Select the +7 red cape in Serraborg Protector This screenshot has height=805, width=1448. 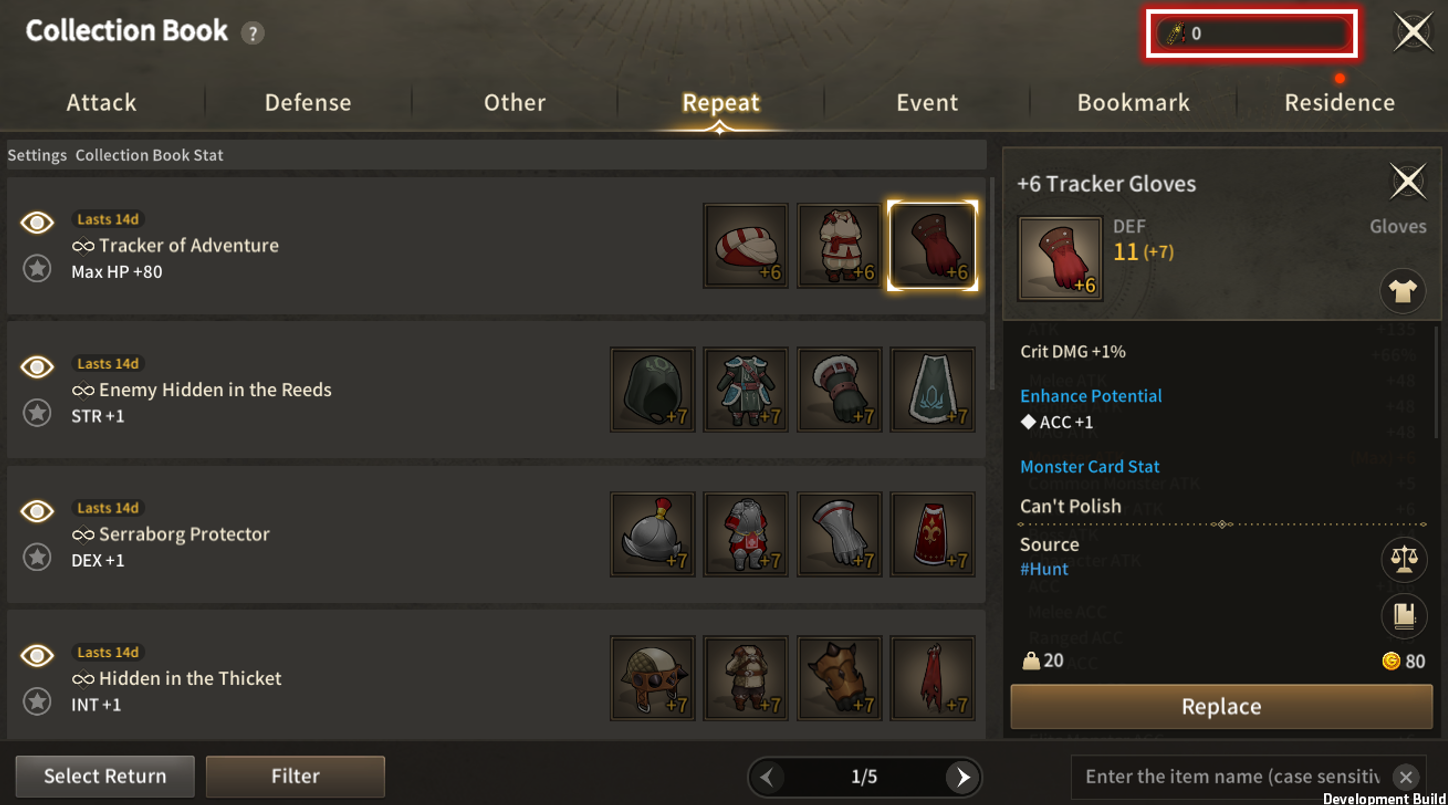click(x=933, y=534)
